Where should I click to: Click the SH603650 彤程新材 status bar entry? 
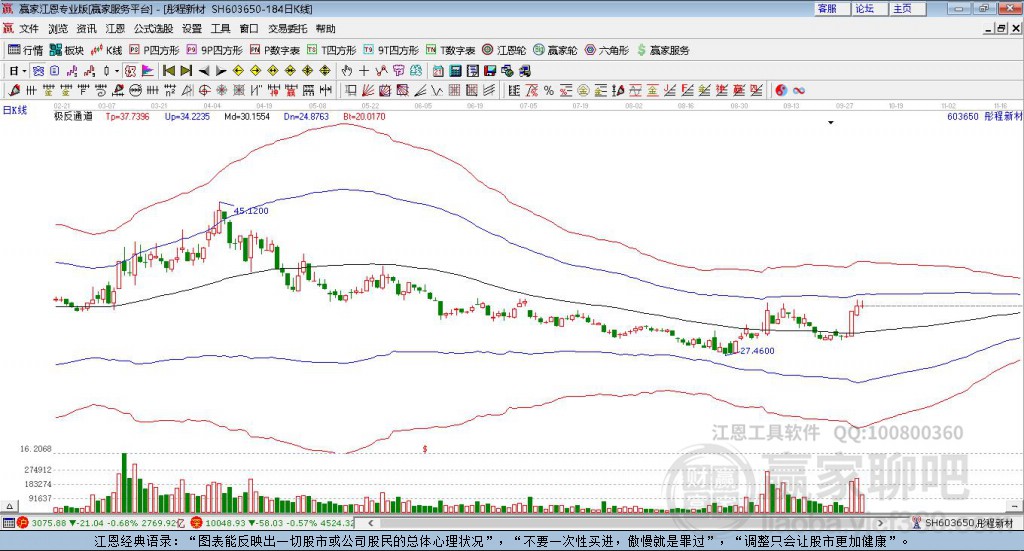(964, 523)
